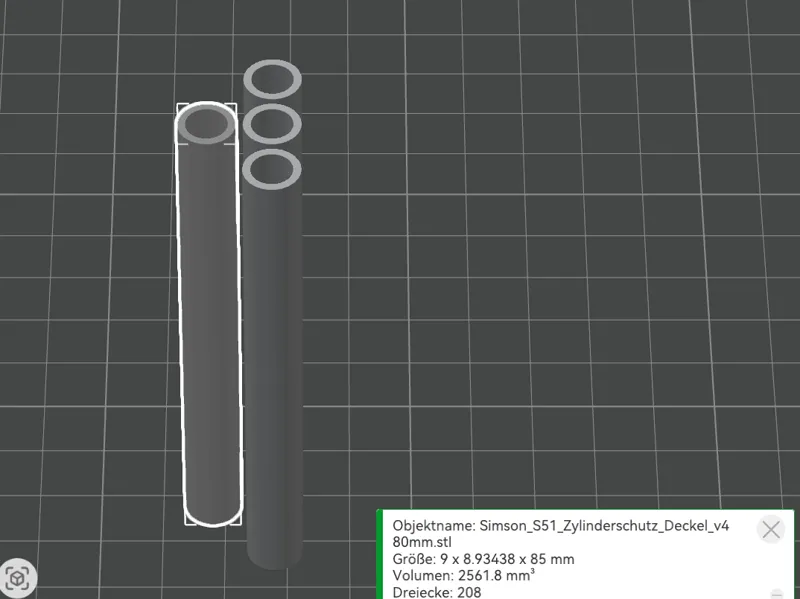Select the outlined cylinder on the left
This screenshot has width=800, height=599.
(209, 314)
